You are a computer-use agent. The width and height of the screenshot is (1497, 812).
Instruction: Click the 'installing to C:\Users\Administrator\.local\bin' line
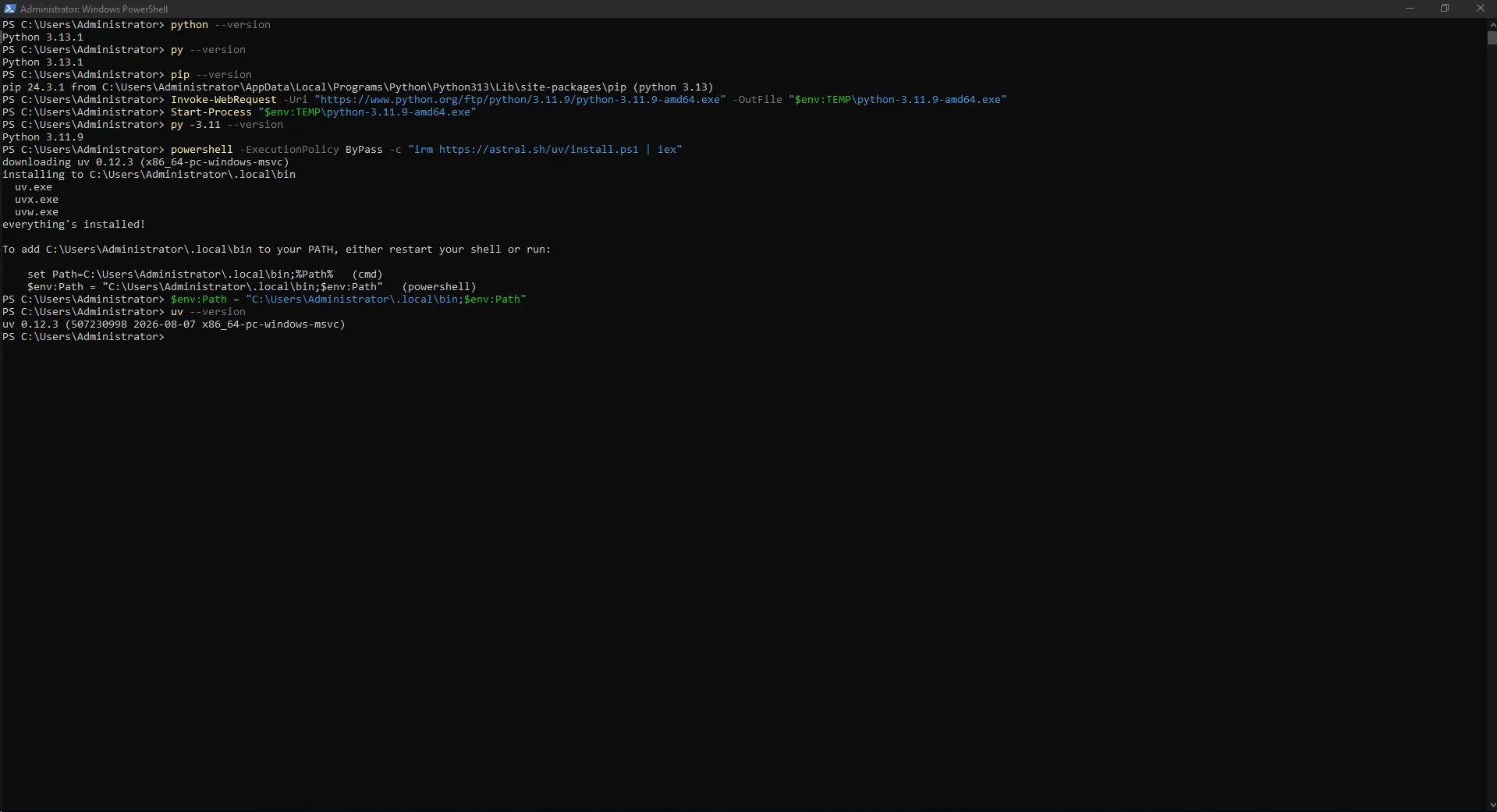point(149,175)
